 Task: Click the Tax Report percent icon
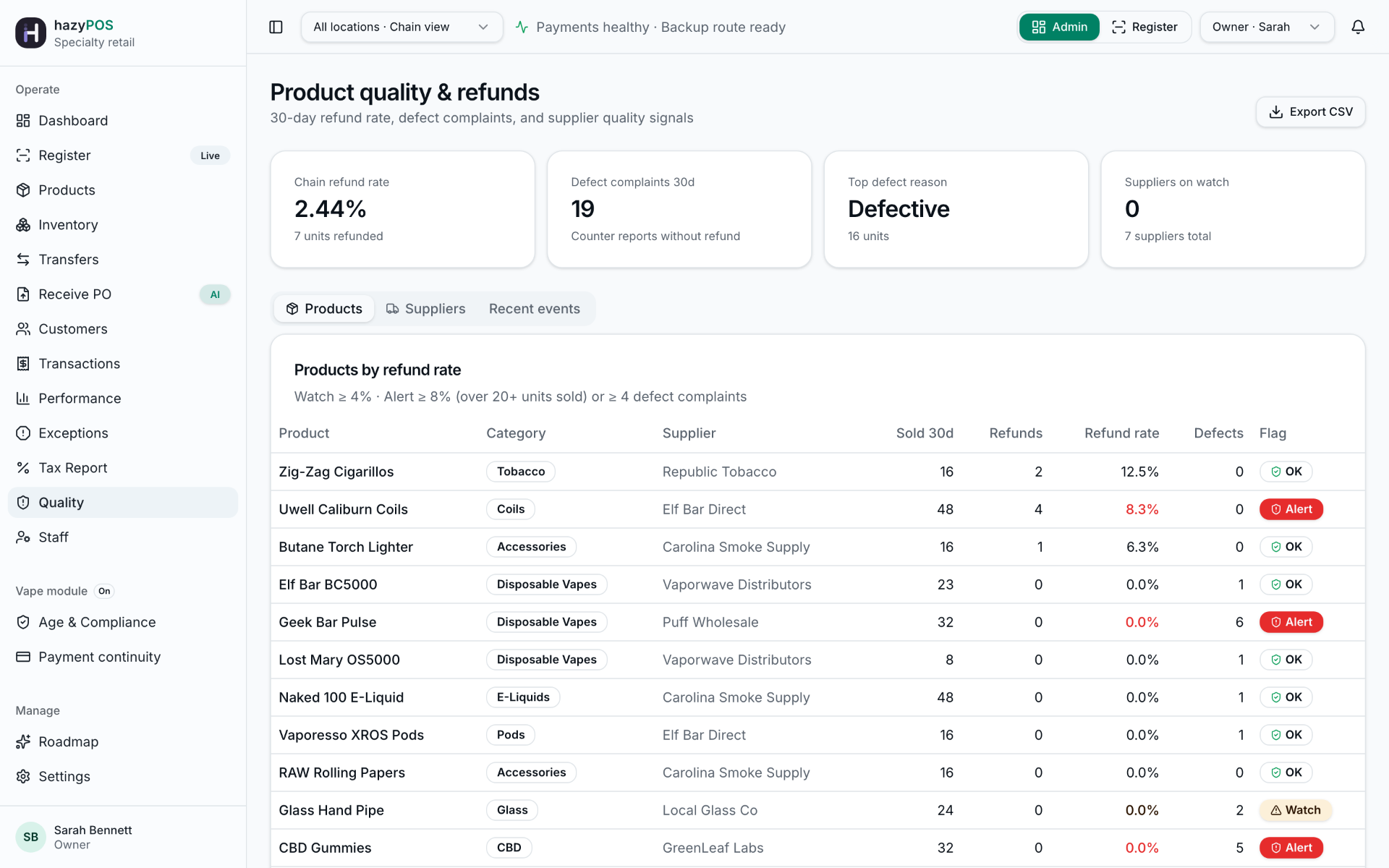pos(23,468)
